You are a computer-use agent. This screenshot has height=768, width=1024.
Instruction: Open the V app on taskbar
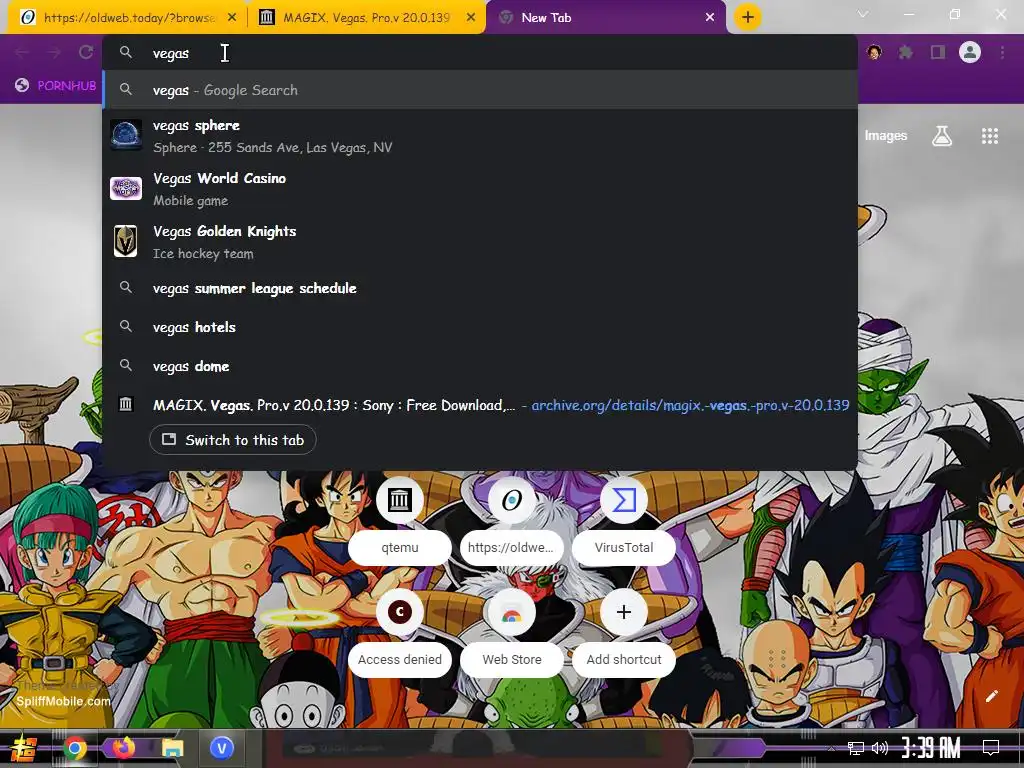click(222, 748)
